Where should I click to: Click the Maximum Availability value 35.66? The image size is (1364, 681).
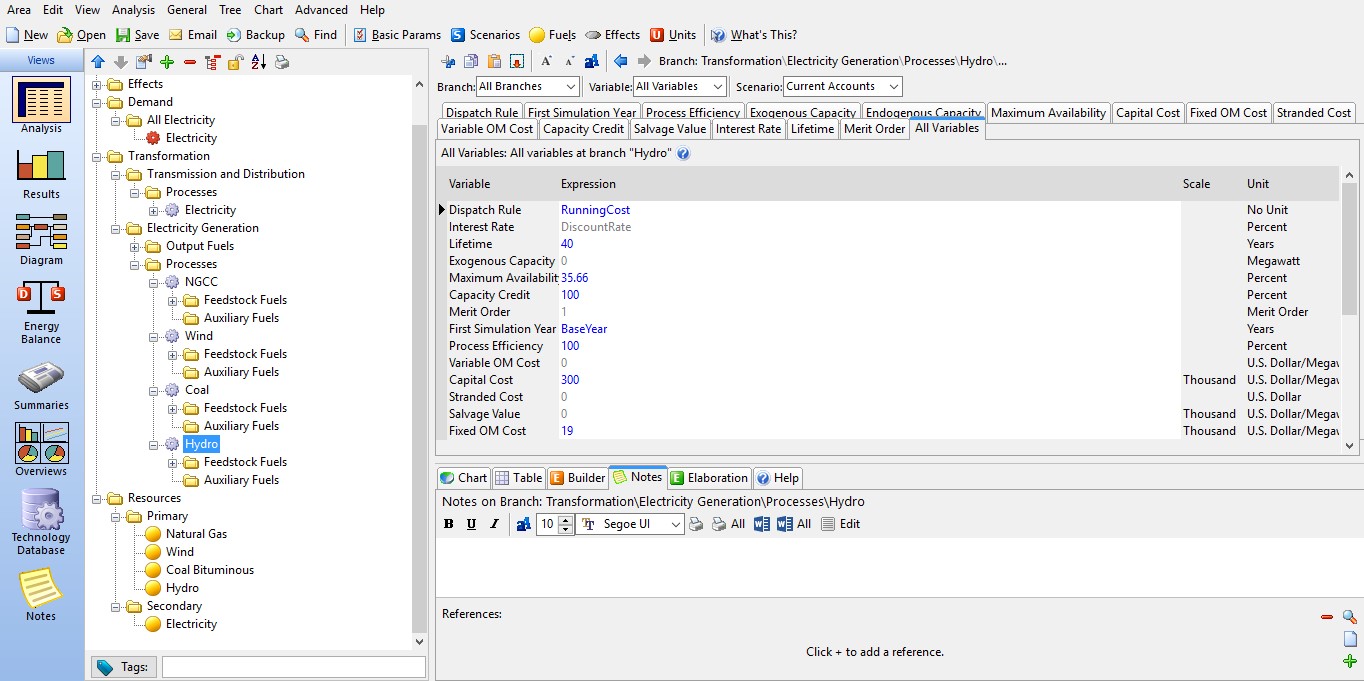[x=575, y=278]
